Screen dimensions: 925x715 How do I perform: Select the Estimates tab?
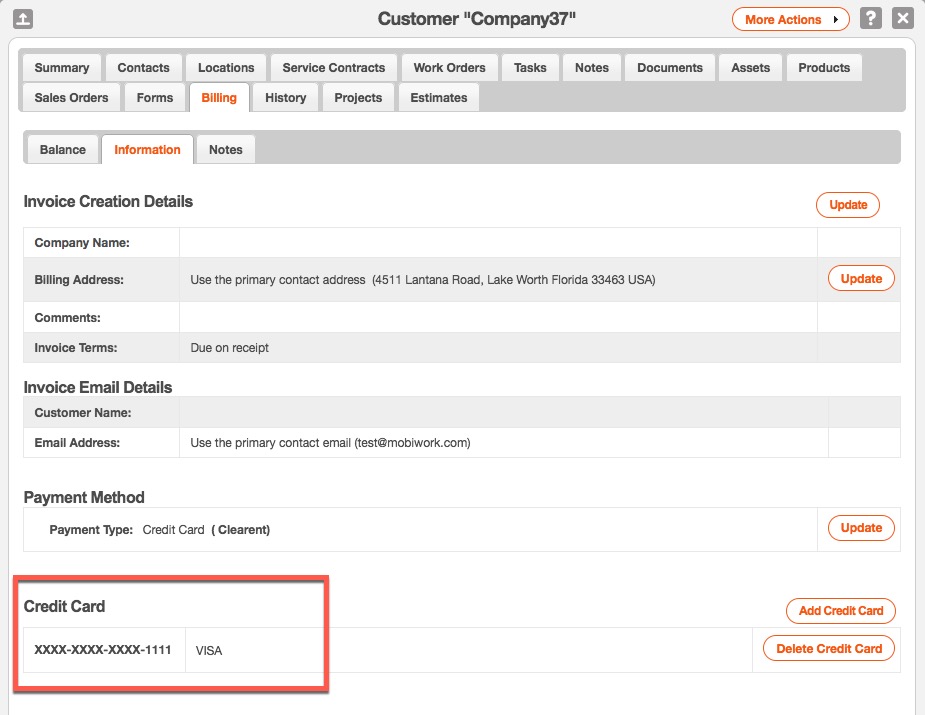coord(438,98)
